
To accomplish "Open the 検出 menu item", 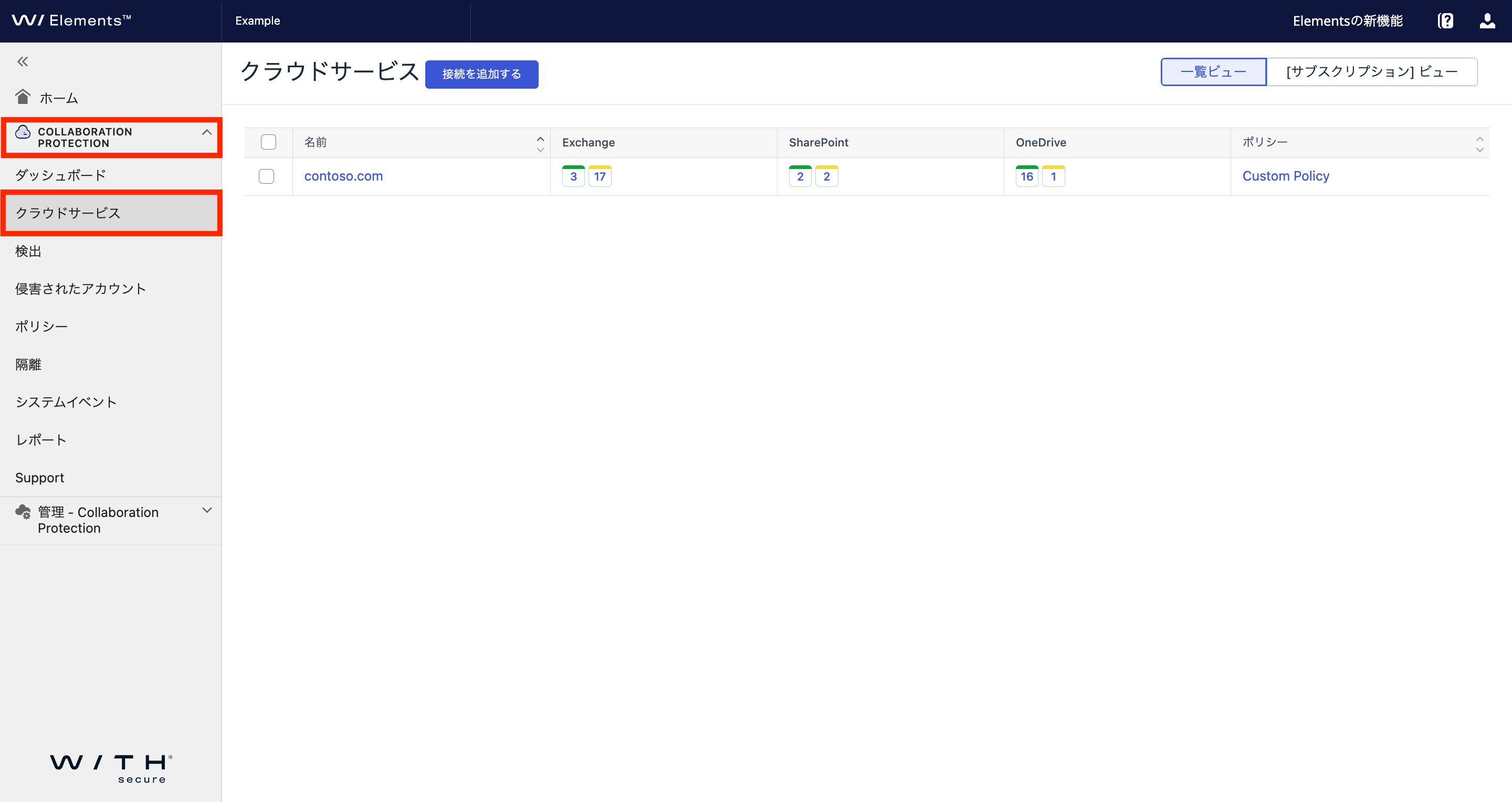I will (111, 251).
